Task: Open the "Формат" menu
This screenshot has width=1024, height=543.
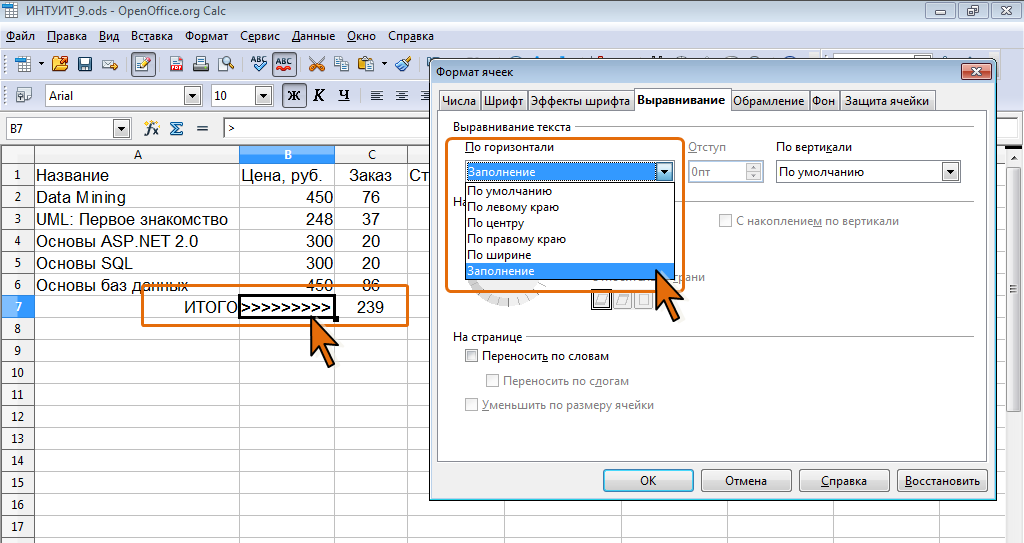Action: click(206, 35)
